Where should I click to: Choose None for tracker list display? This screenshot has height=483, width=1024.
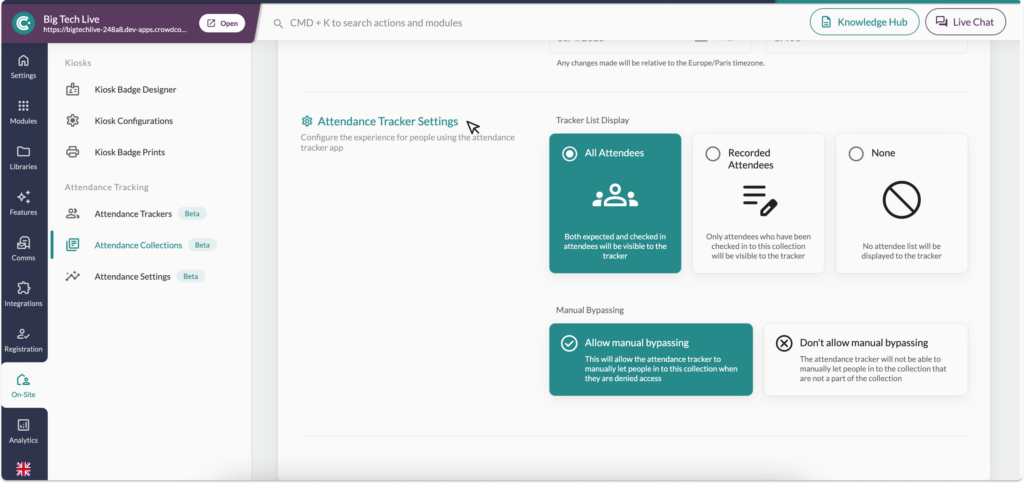click(x=856, y=153)
